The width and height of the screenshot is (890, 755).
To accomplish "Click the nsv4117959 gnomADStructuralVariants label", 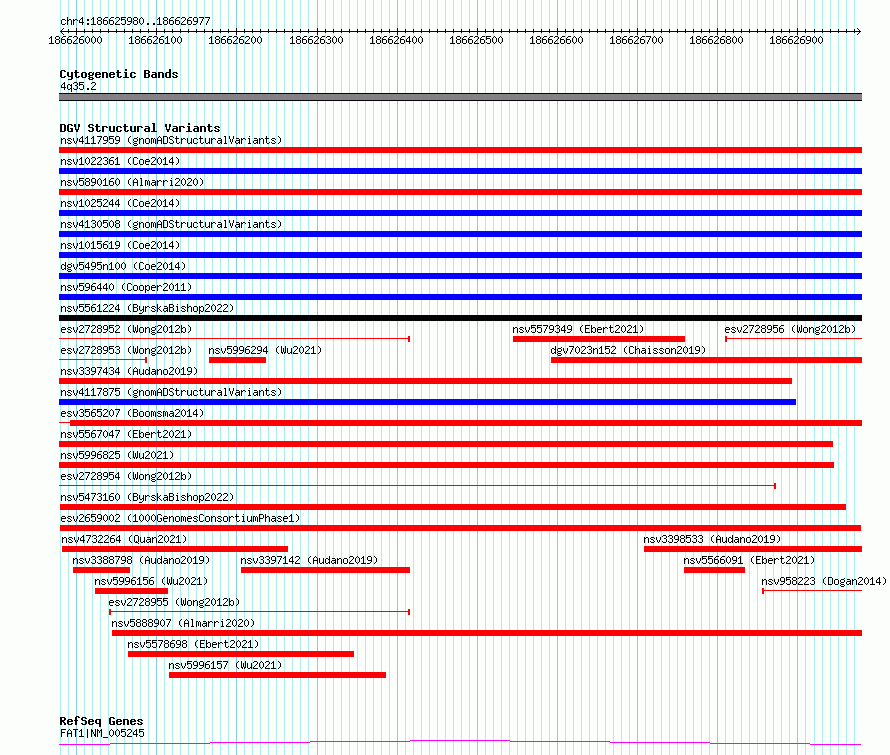I will pyautogui.click(x=171, y=140).
